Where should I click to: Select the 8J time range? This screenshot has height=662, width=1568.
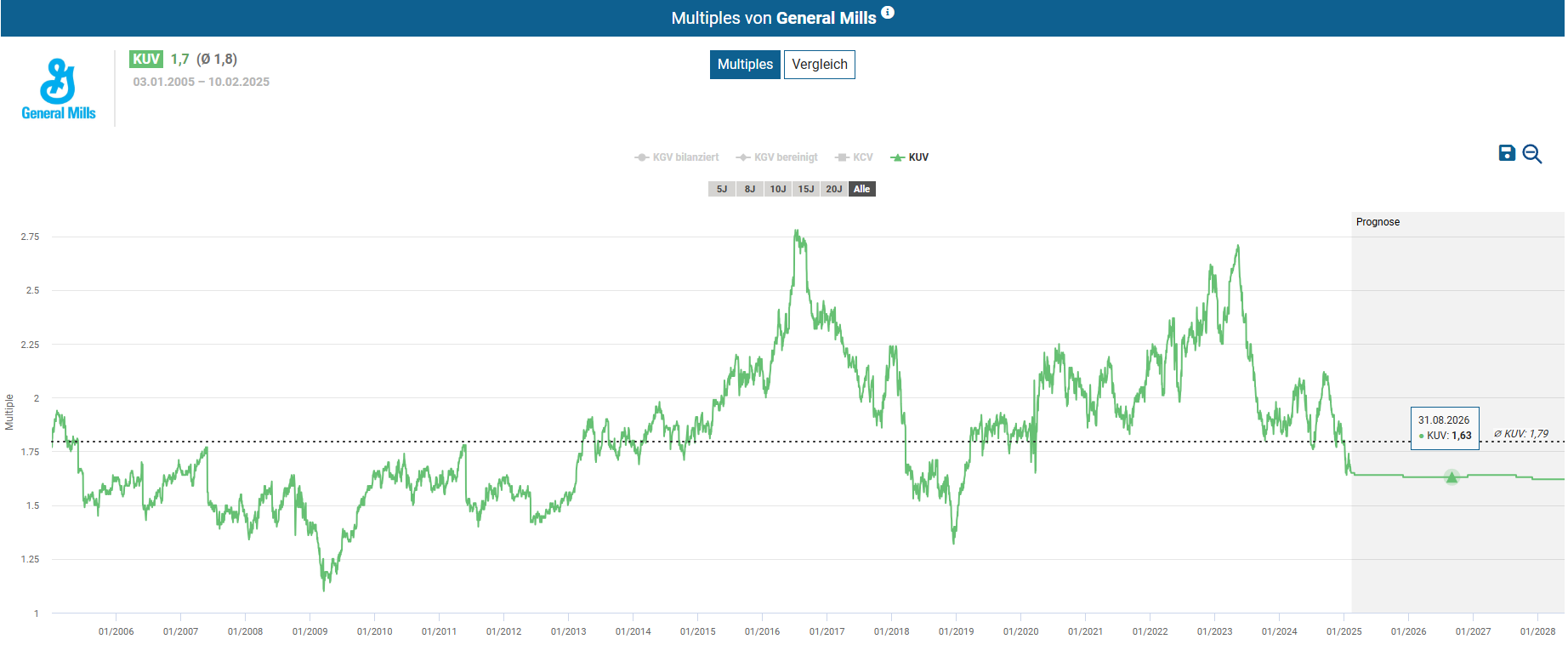tap(749, 189)
